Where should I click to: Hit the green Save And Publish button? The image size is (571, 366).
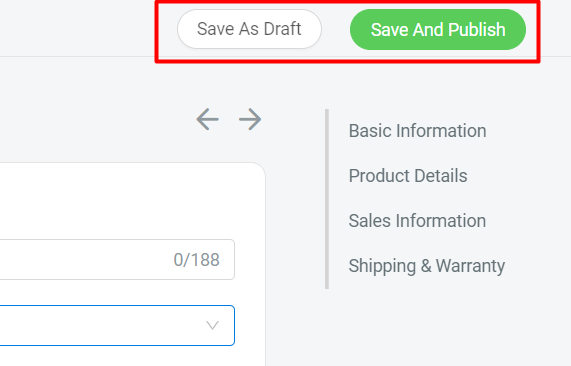coord(438,29)
